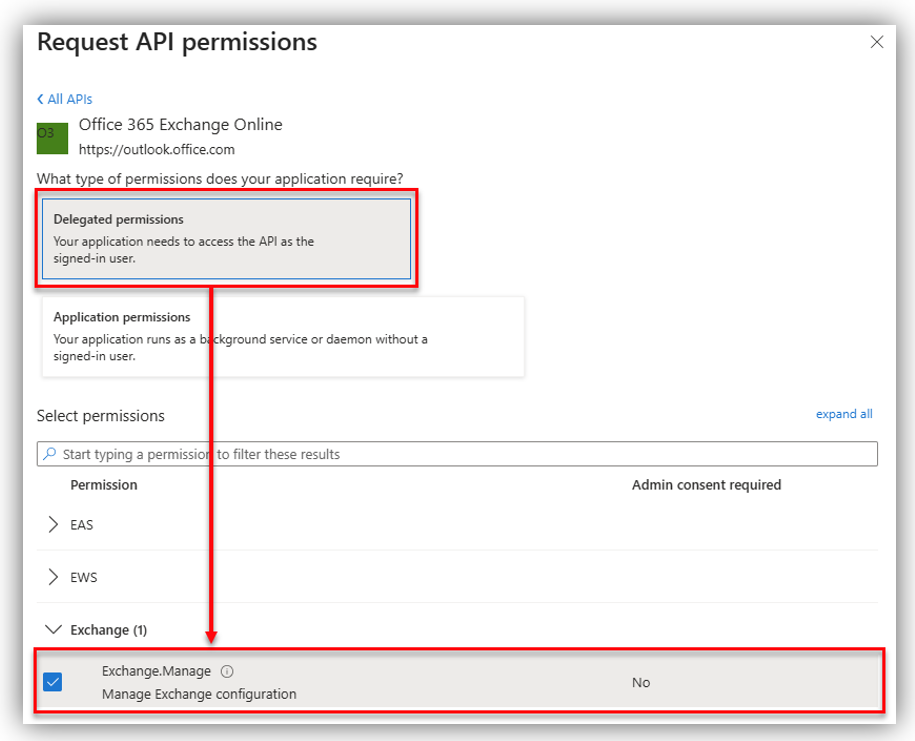Click the https://outlook.office.com URL text
Viewport: 915px width, 741px height.
[x=156, y=149]
